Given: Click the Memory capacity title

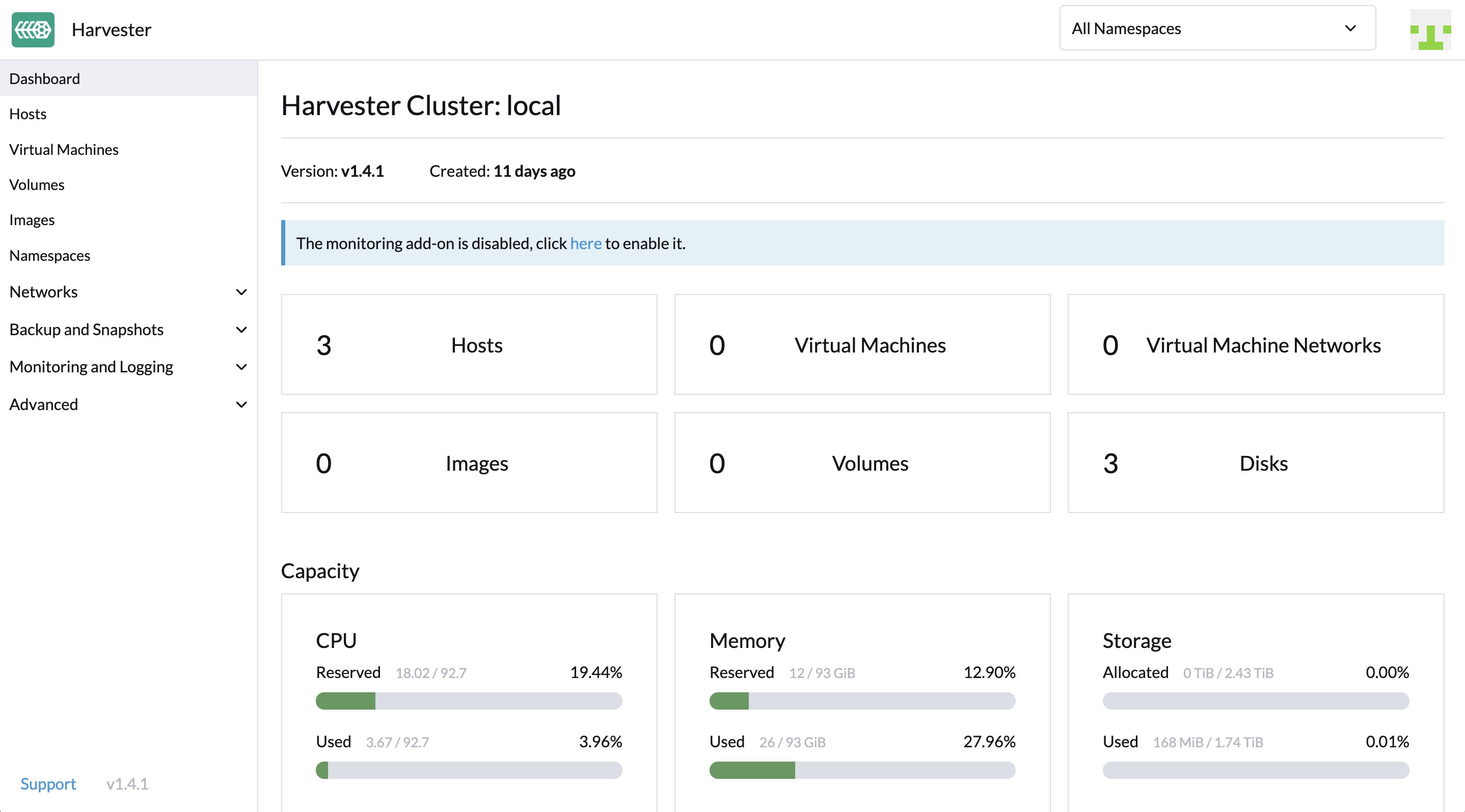Looking at the screenshot, I should tap(747, 641).
